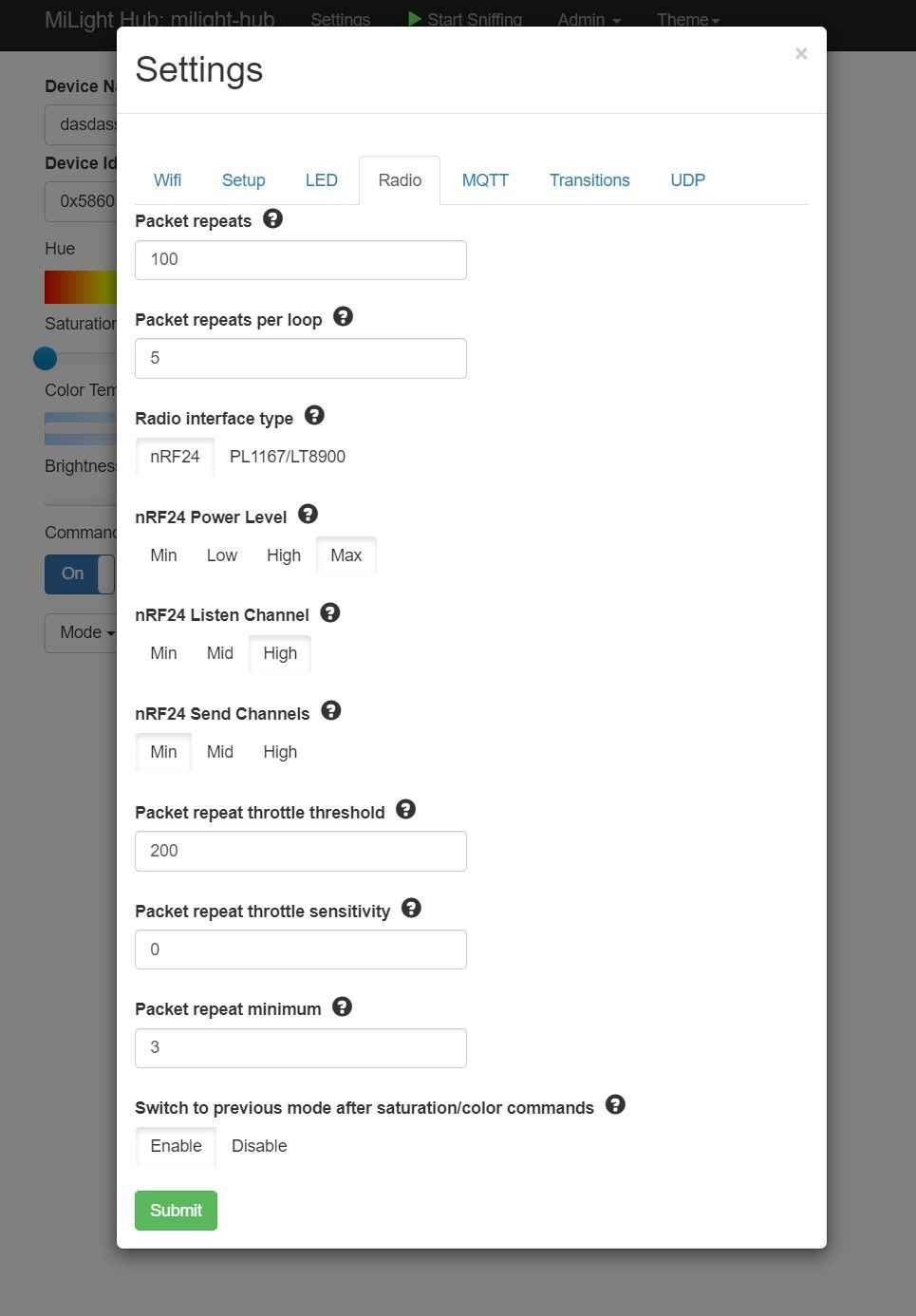Set nRF24 Listen Channel to Mid
Image resolution: width=916 pixels, height=1316 pixels.
pos(220,653)
